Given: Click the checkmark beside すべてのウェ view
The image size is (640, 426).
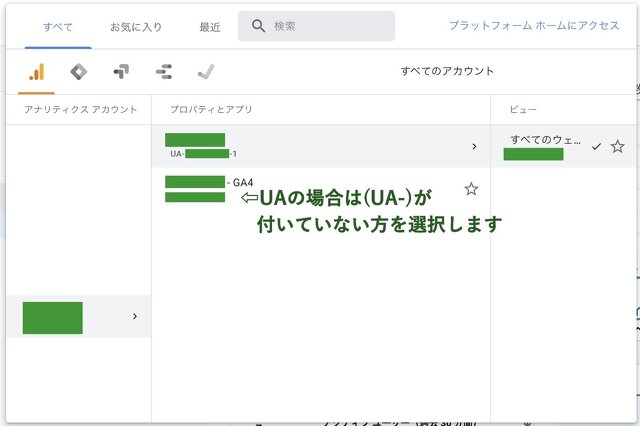Looking at the screenshot, I should [596, 147].
